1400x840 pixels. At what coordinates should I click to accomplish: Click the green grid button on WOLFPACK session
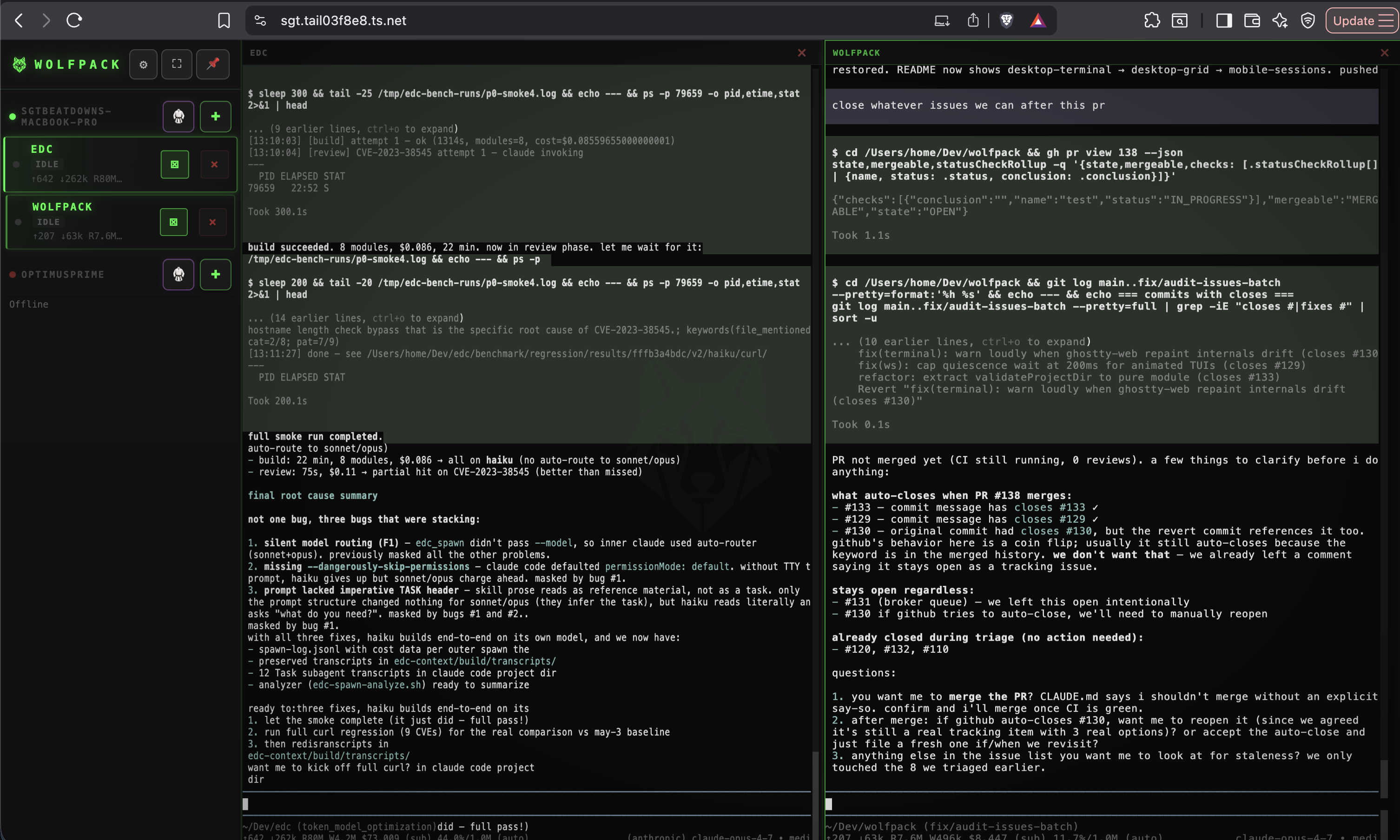tap(174, 223)
